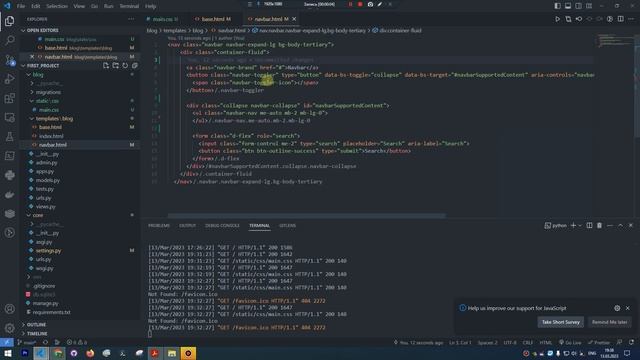Kill the terminal with the trash icon
The image size is (640, 360).
[599, 225]
